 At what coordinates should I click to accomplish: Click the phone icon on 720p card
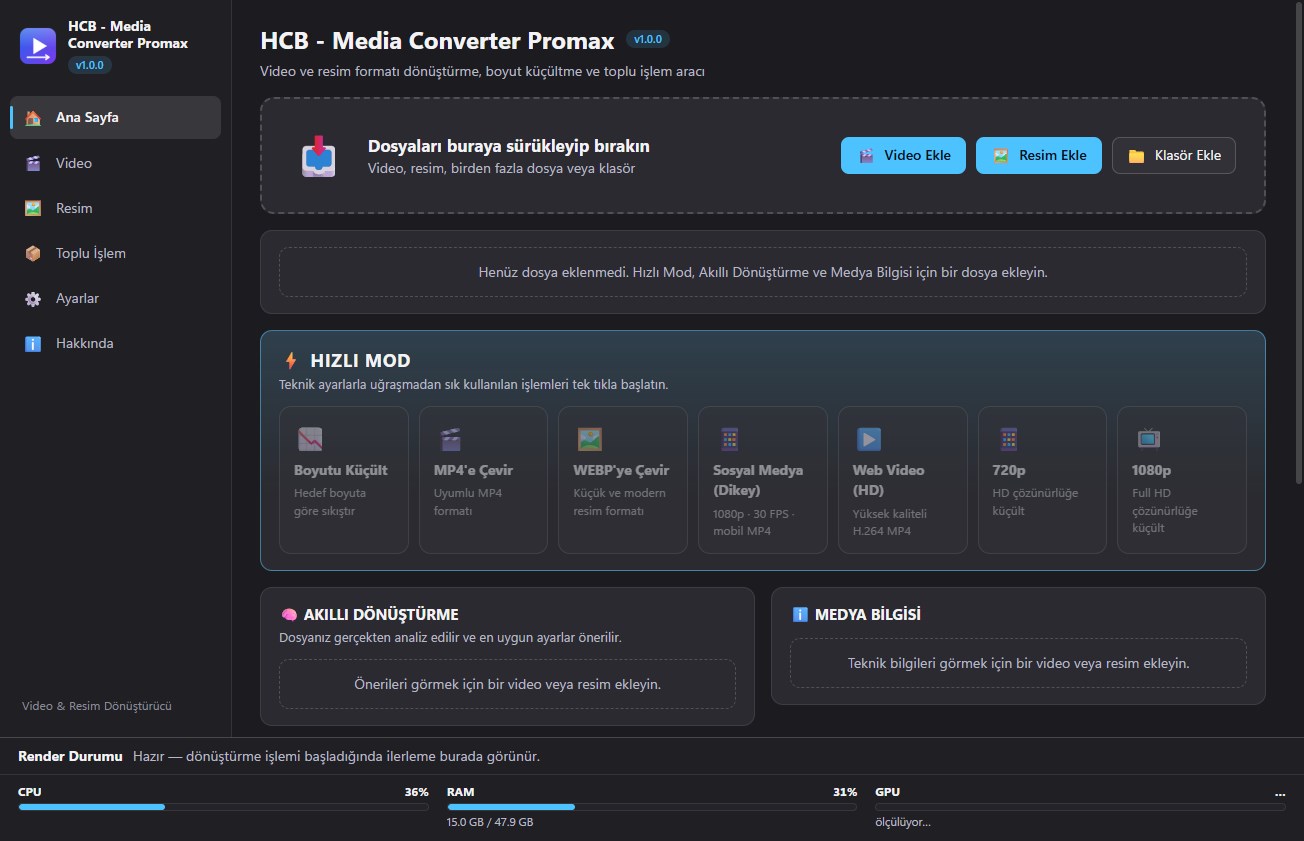click(1008, 439)
